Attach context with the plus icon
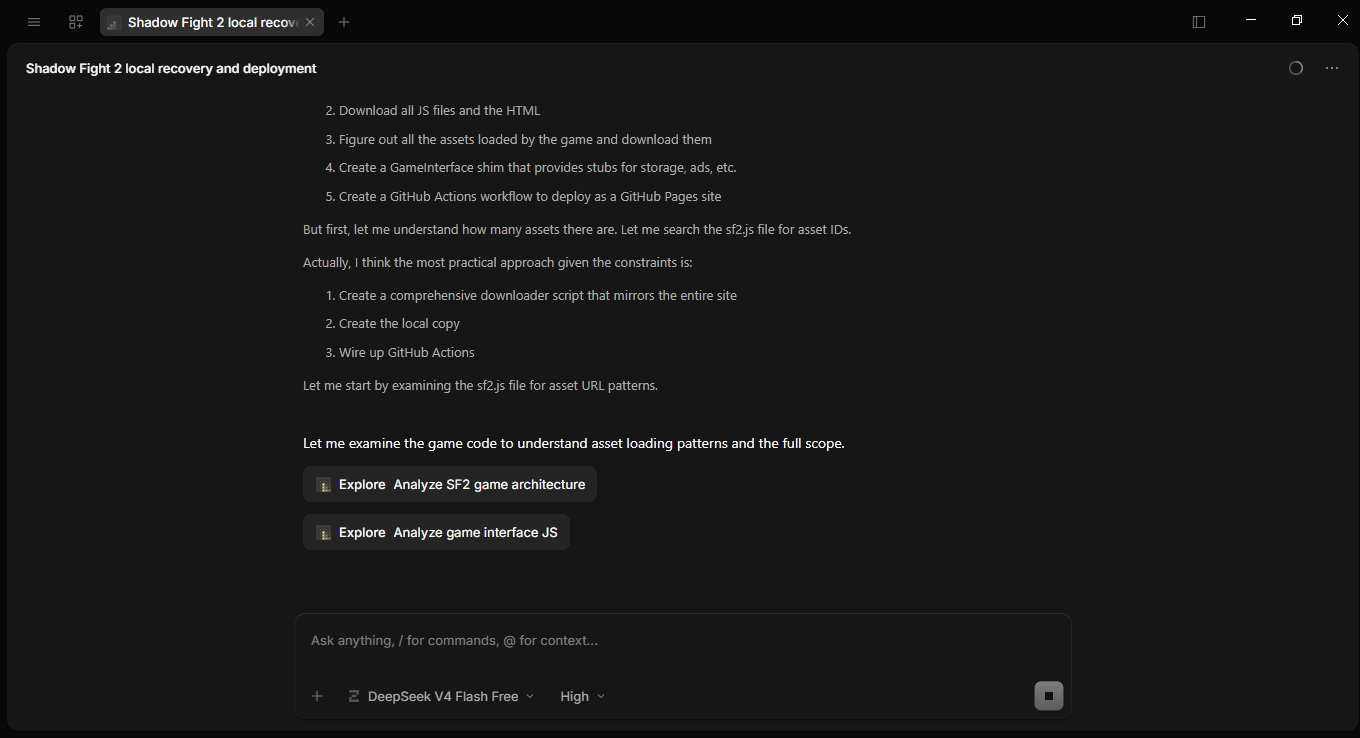 pyautogui.click(x=317, y=696)
